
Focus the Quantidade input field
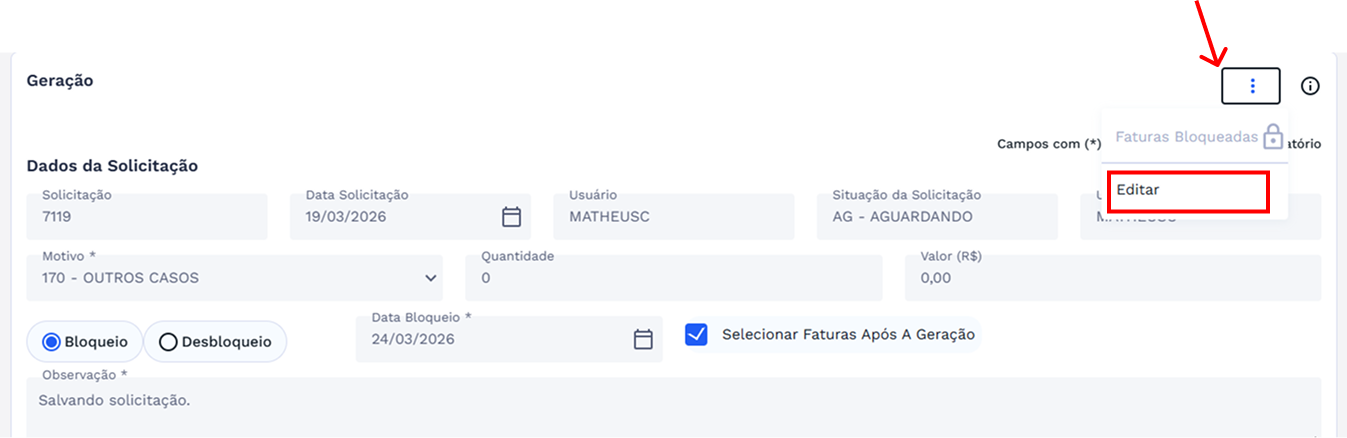coord(673,278)
